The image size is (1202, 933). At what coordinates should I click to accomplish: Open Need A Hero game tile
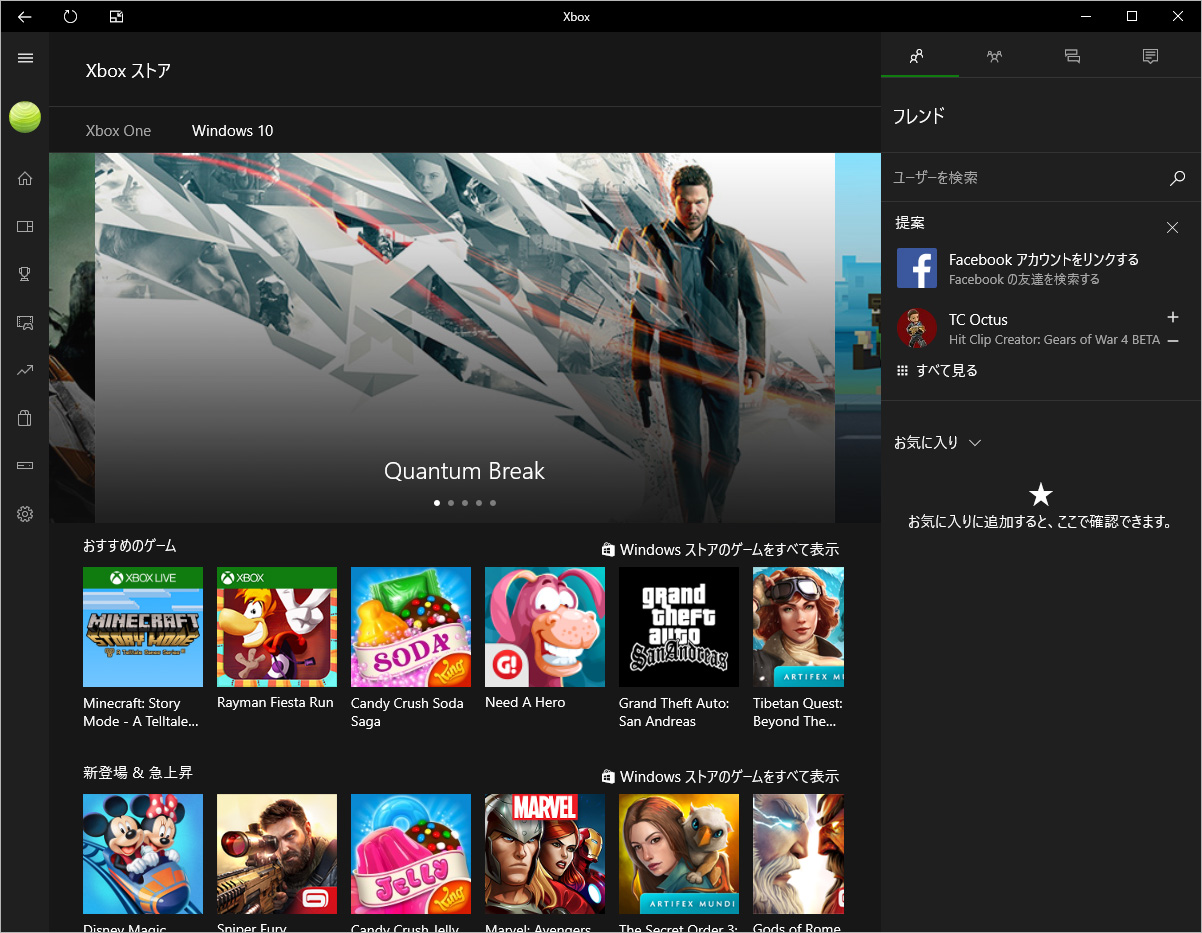pos(545,639)
